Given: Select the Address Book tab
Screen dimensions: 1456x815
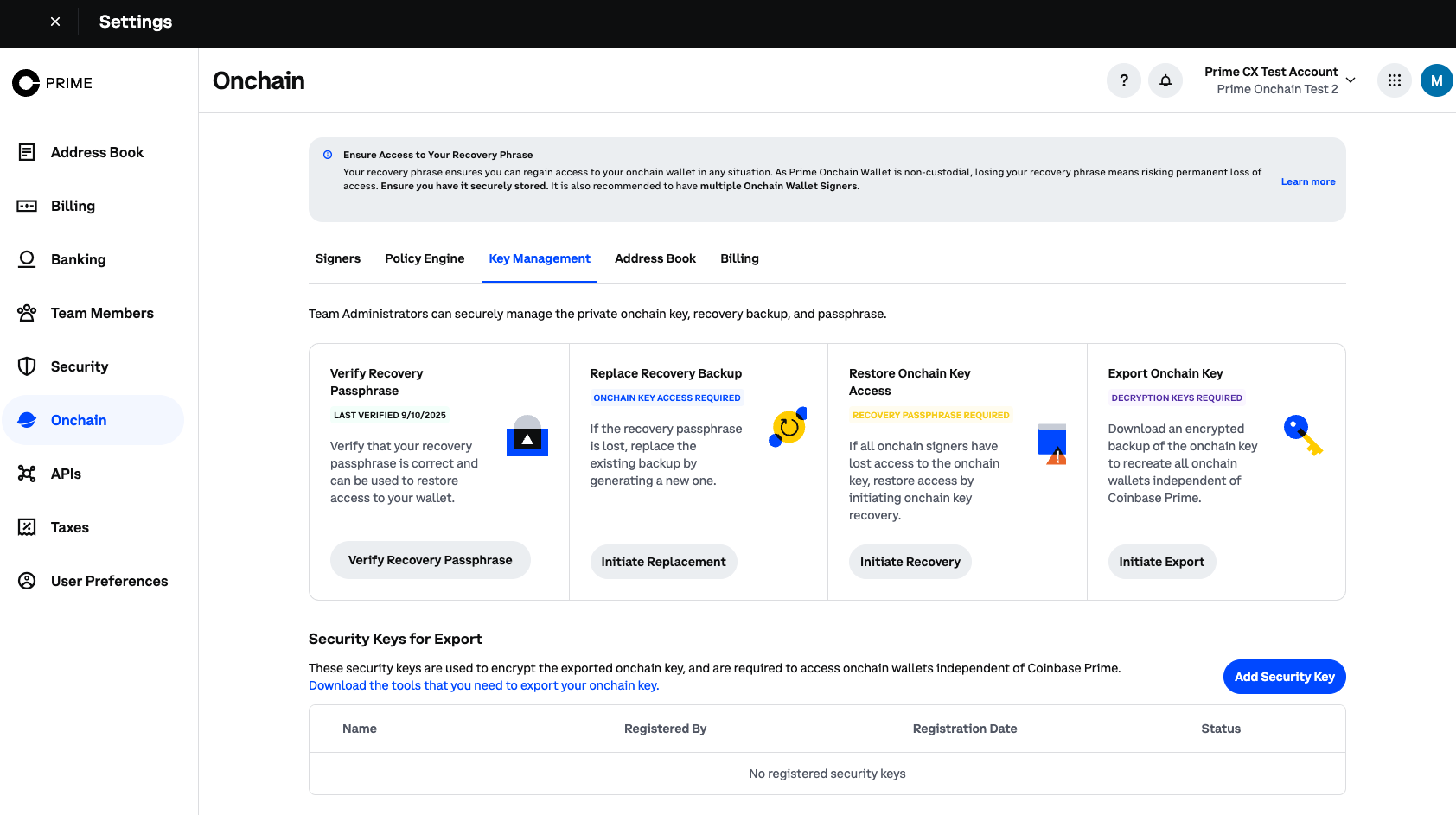Looking at the screenshot, I should click(655, 258).
